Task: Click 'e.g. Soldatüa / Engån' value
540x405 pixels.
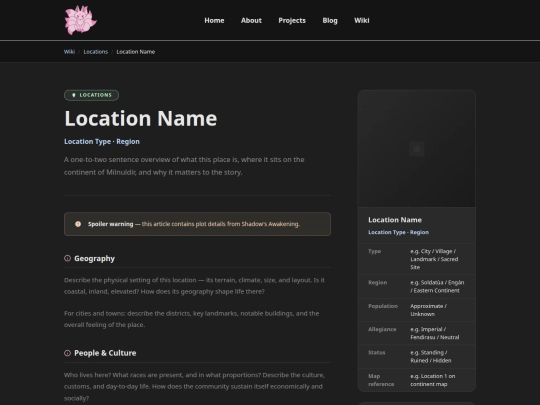Action: click(x=437, y=287)
